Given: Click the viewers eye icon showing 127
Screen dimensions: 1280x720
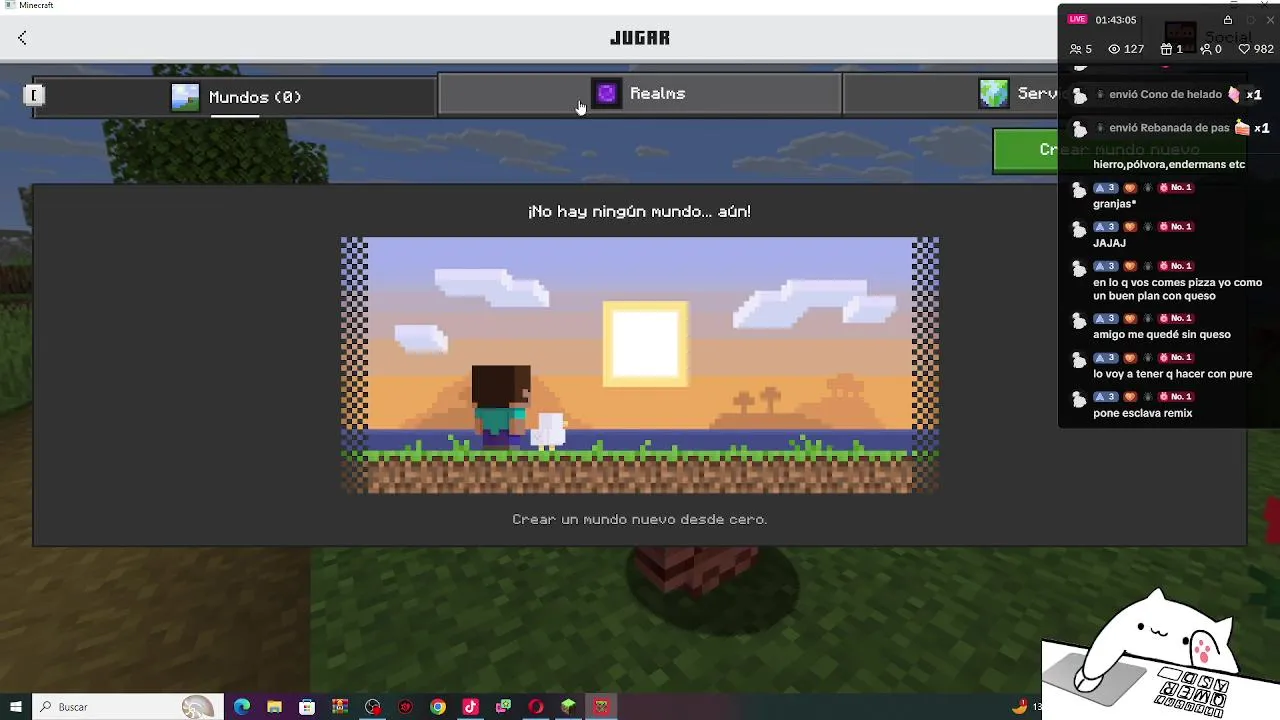Looking at the screenshot, I should (1114, 49).
